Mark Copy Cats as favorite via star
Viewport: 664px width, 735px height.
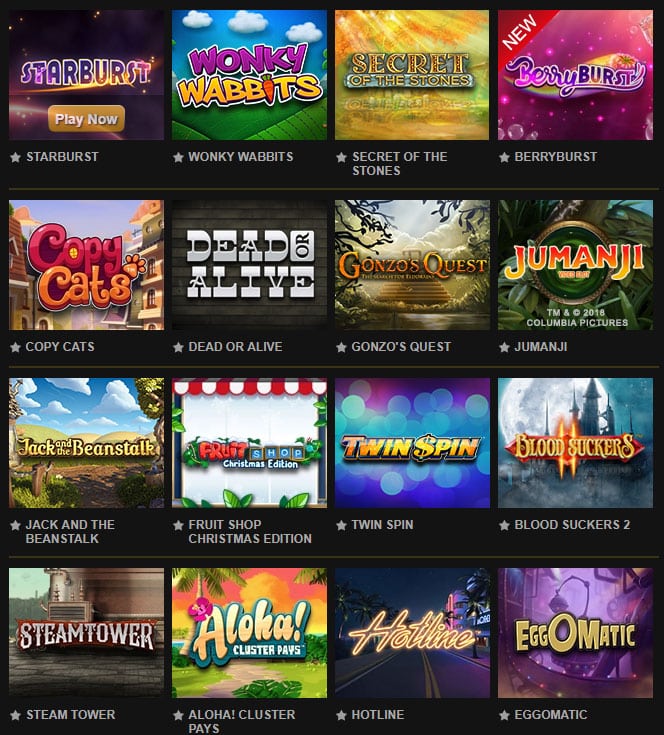15,347
